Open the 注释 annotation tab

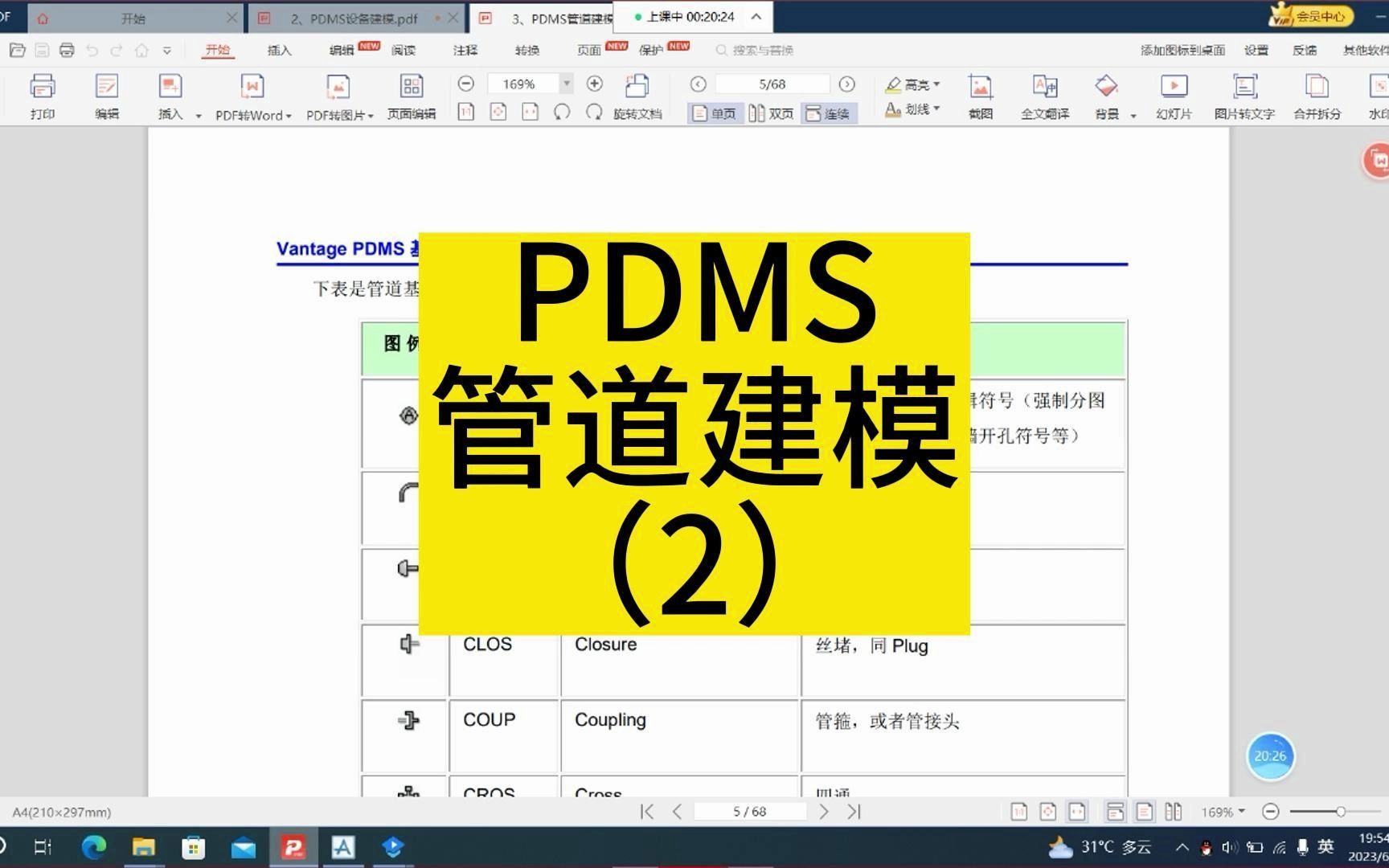point(465,50)
